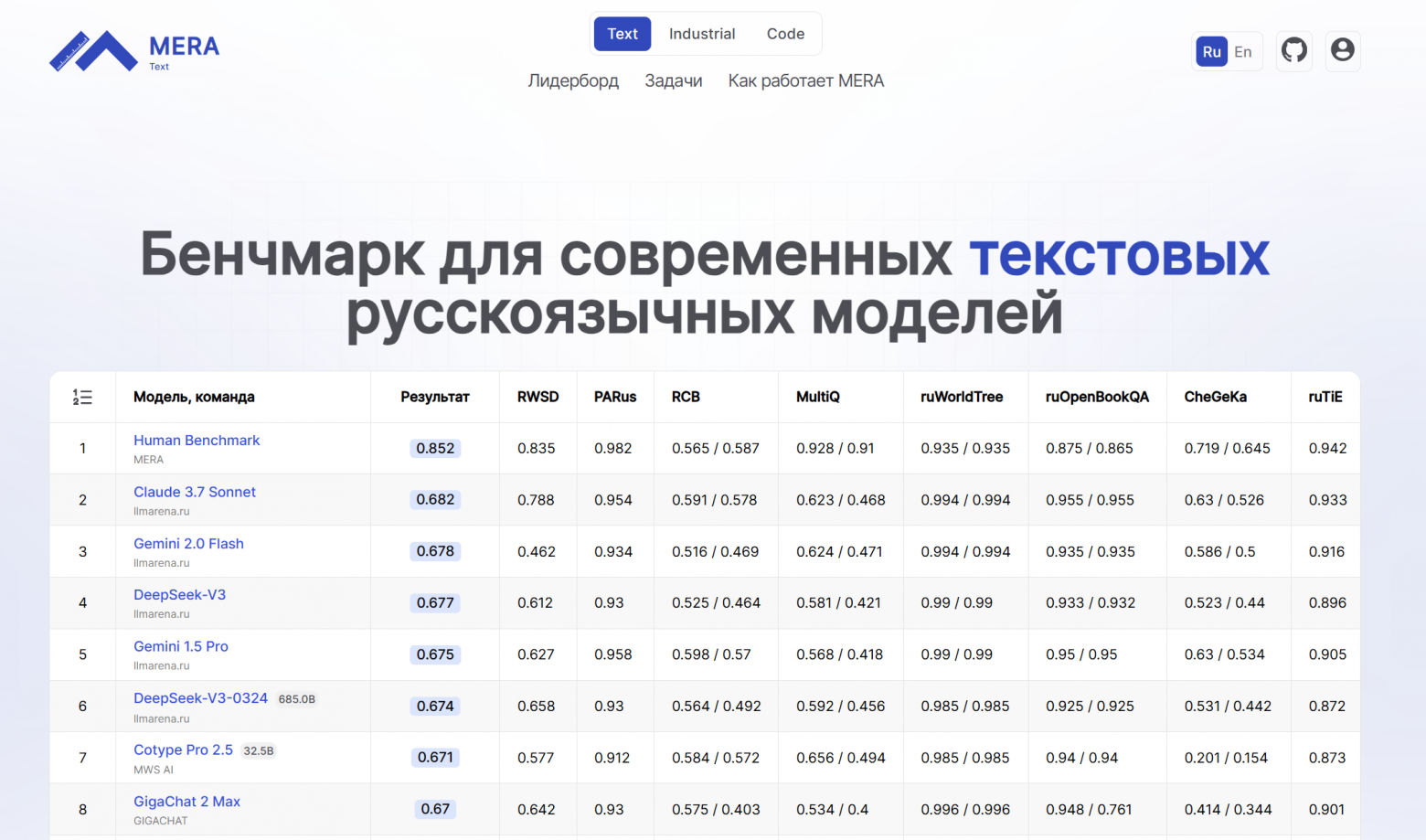
Task: Click the 0.852 score badge of Human Benchmark
Action: pyautogui.click(x=435, y=448)
